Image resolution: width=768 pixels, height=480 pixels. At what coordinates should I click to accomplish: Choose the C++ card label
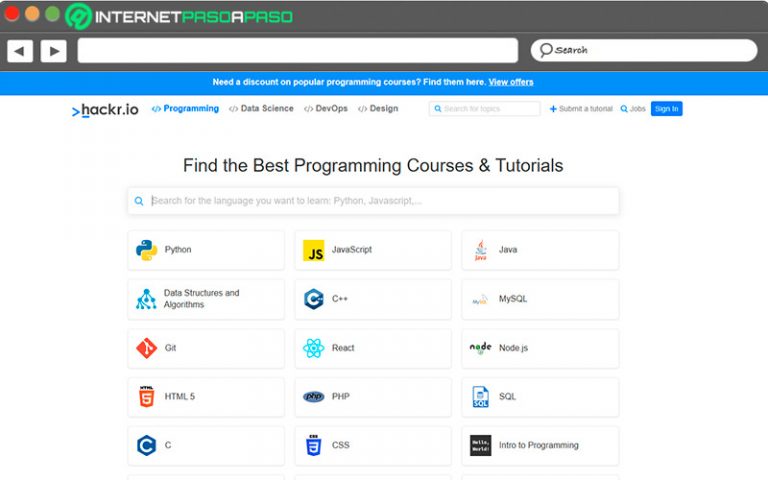(339, 298)
